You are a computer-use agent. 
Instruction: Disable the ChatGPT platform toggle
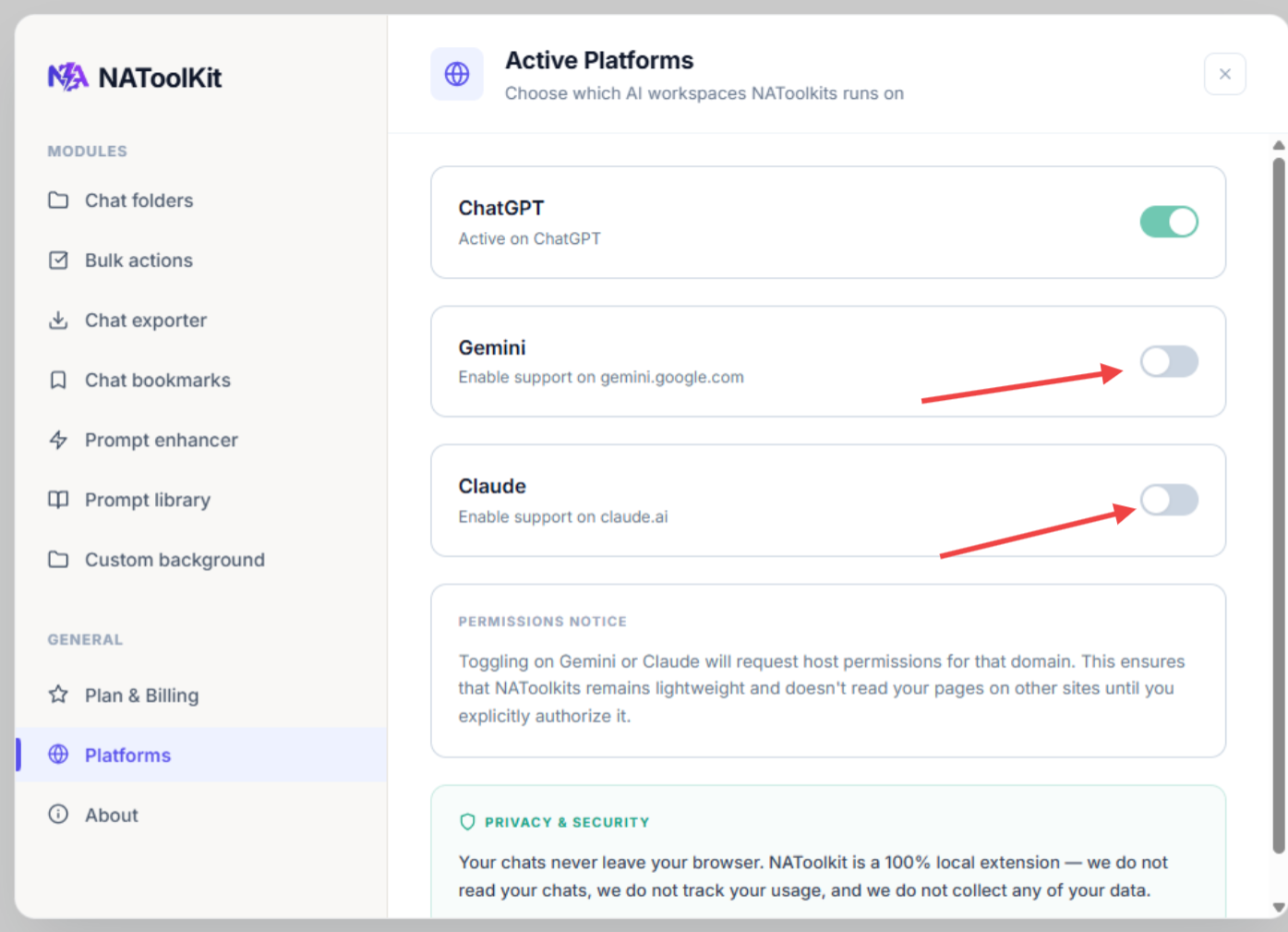click(1169, 222)
